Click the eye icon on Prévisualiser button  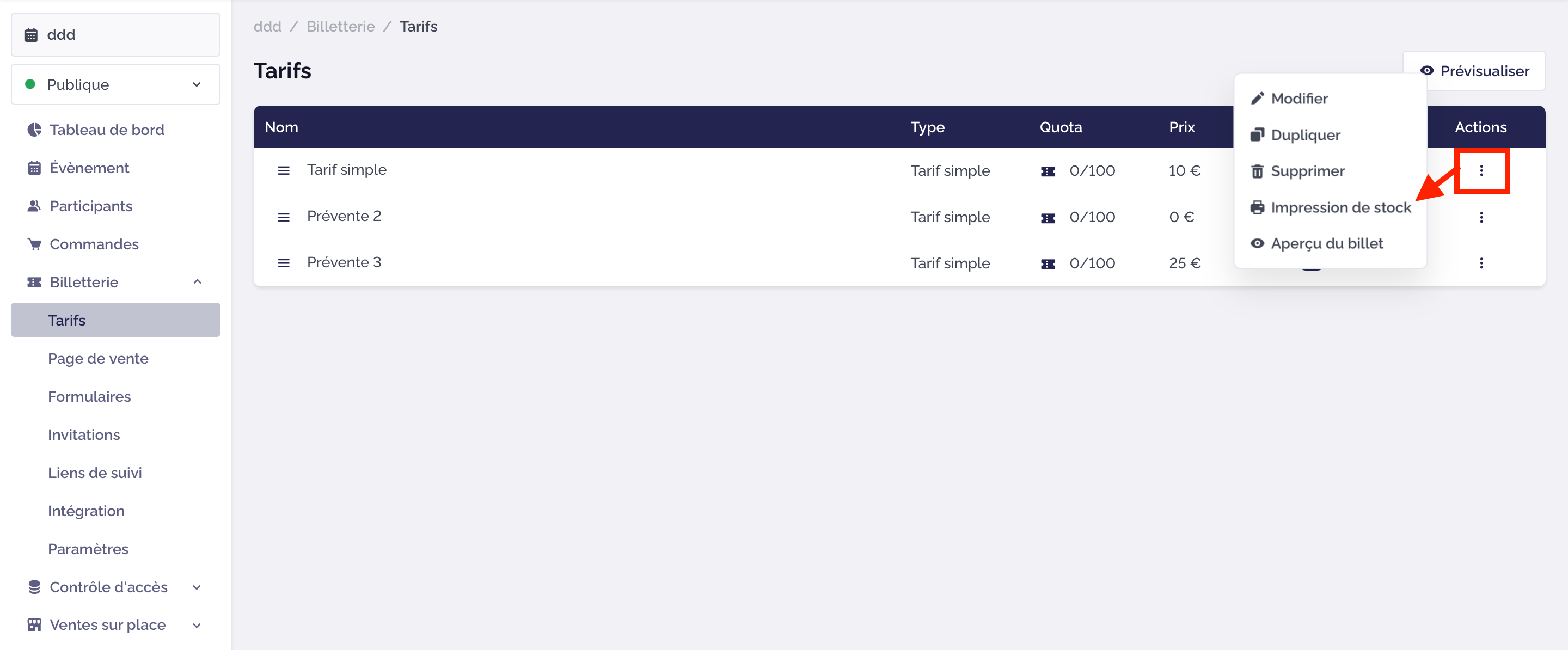click(x=1426, y=71)
